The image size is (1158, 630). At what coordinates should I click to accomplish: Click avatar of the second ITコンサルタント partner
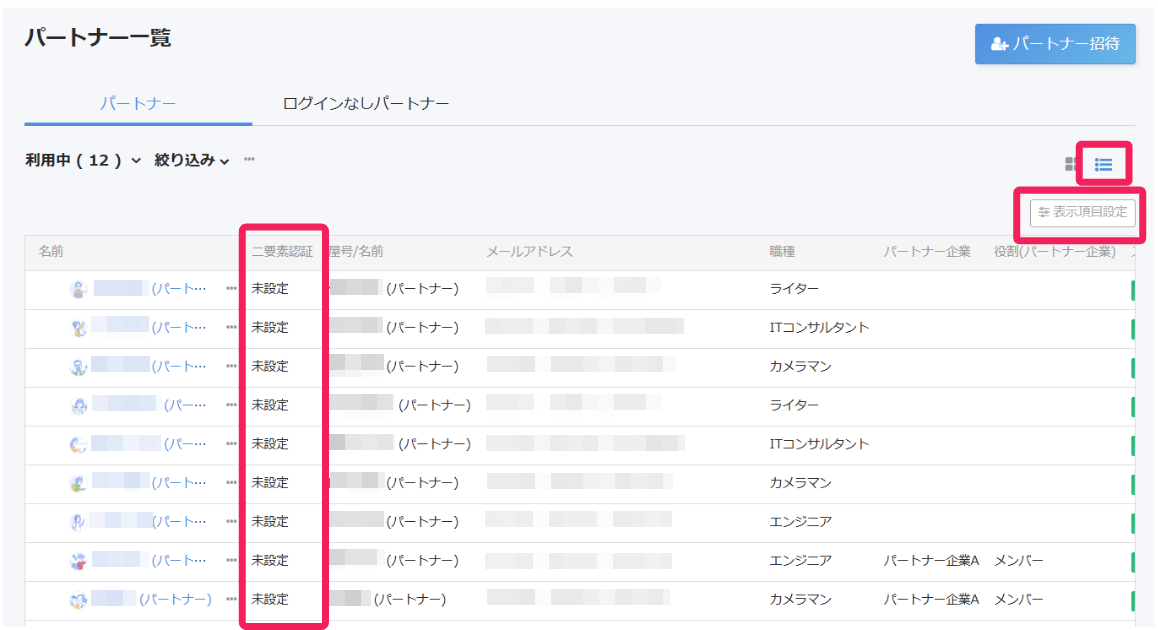(x=78, y=445)
